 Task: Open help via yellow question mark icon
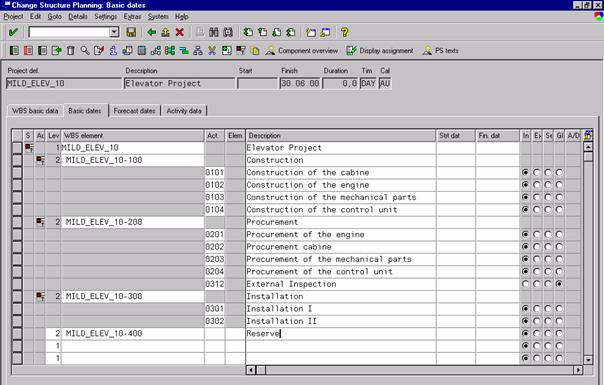[345, 32]
